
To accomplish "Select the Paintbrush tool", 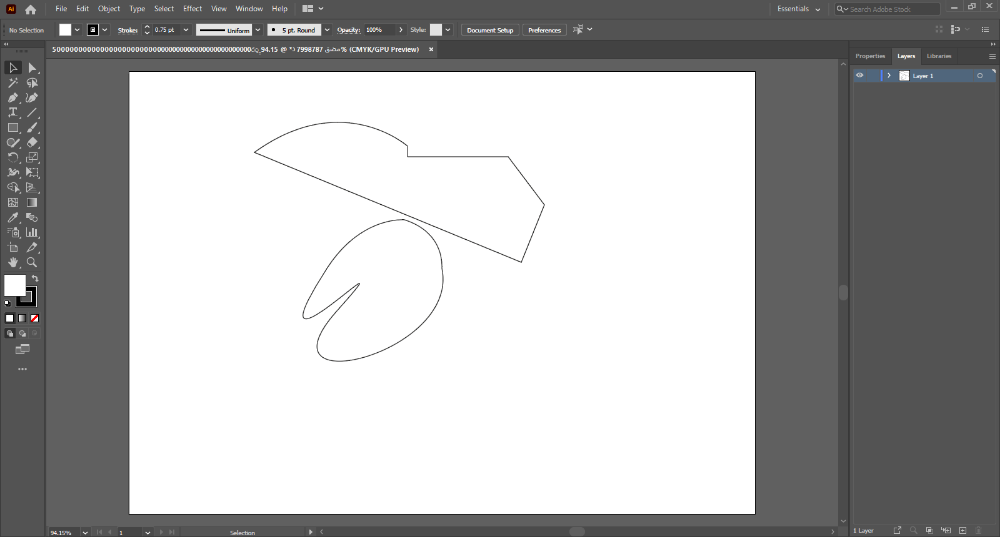I will (x=32, y=128).
